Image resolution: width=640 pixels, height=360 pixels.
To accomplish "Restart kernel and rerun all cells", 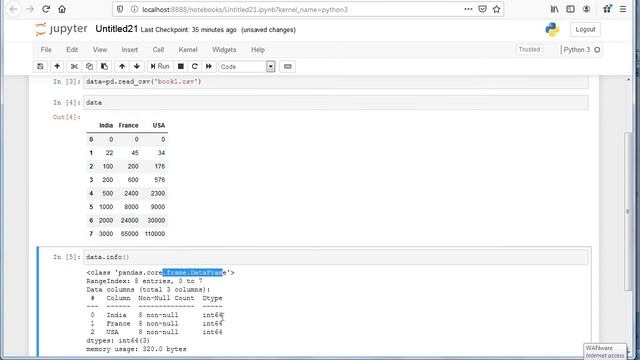I will (x=209, y=67).
